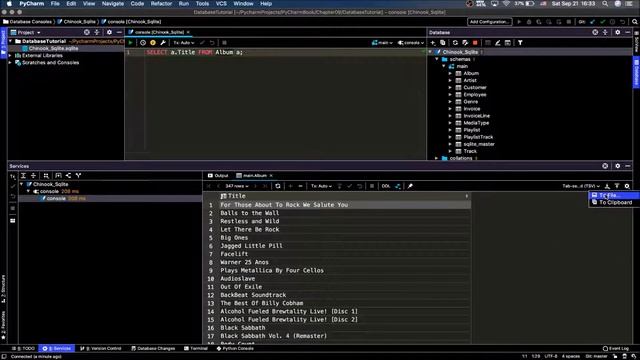Expand the Artist table
This screenshot has height=360, width=640.
450,80
